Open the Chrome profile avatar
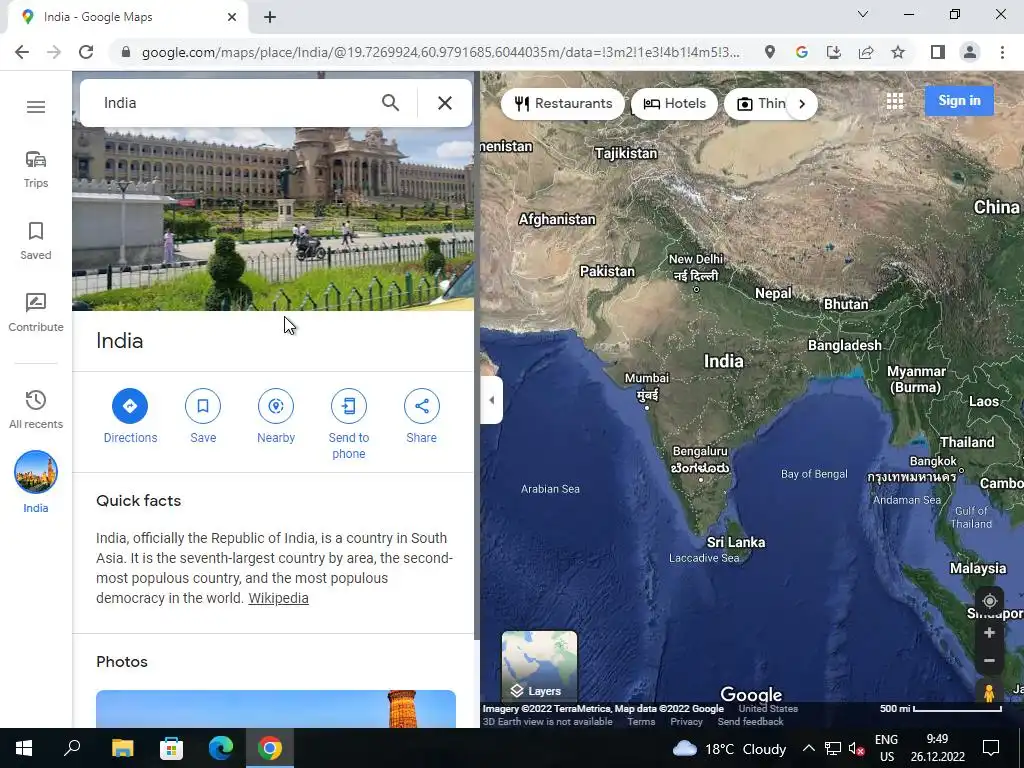 970,52
